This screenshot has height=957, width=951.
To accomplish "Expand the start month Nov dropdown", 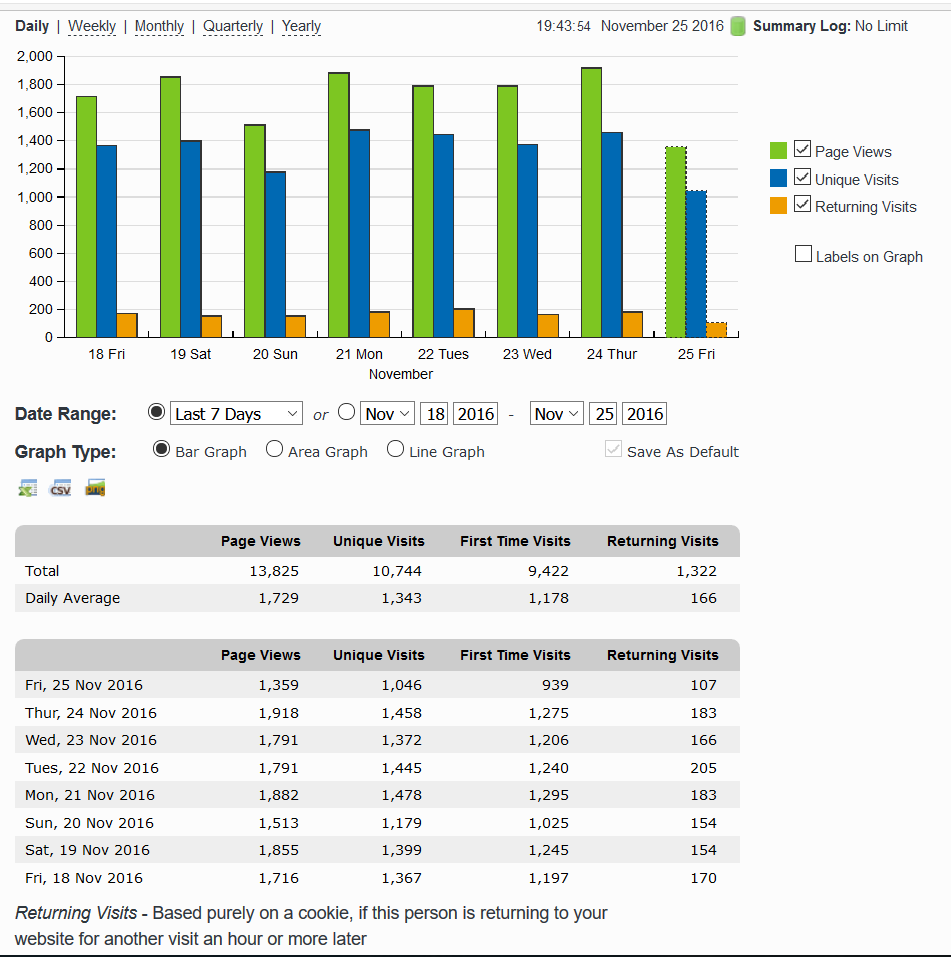I will tap(387, 414).
